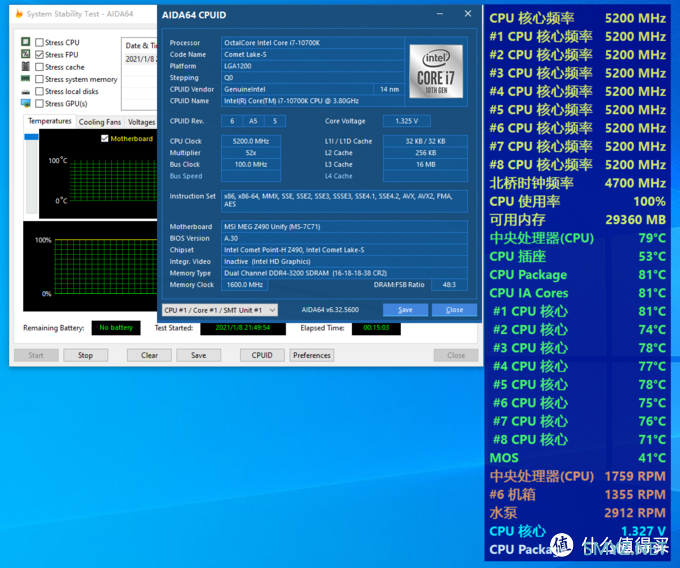
Task: Click Save in the AIDA64 CPUID dialog
Action: point(405,310)
